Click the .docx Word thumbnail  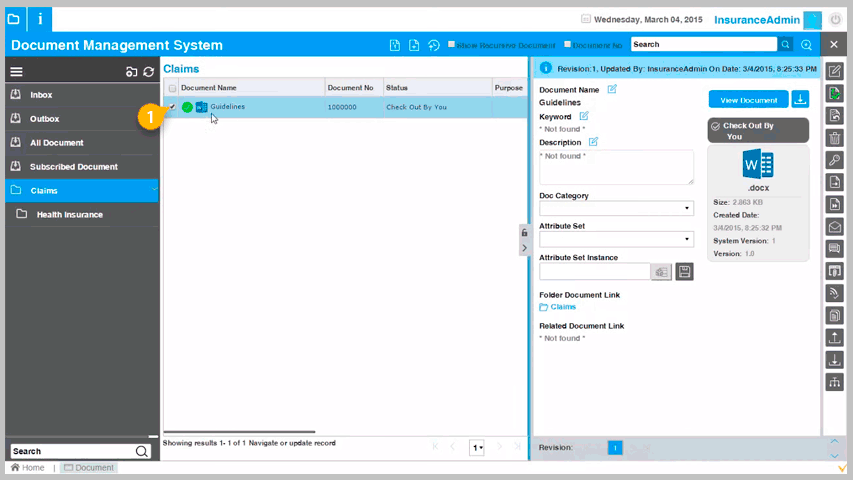(x=758, y=164)
